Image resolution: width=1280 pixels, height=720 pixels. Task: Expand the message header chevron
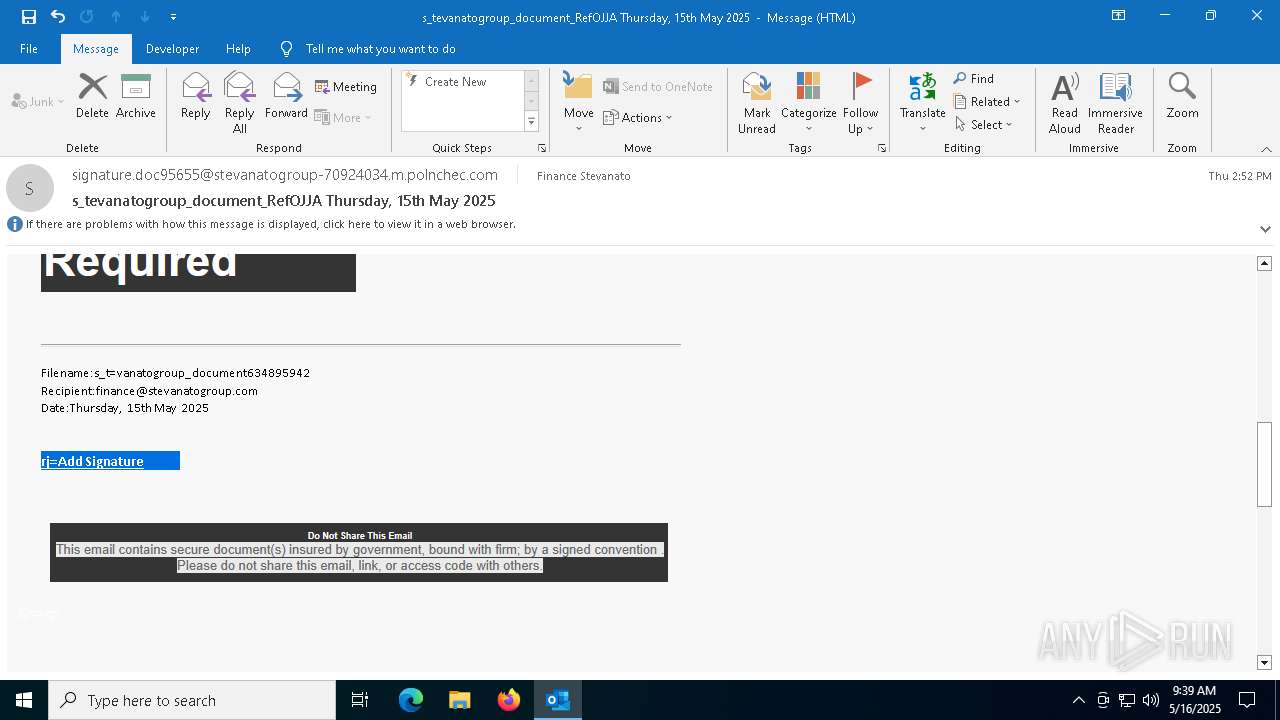point(1265,229)
